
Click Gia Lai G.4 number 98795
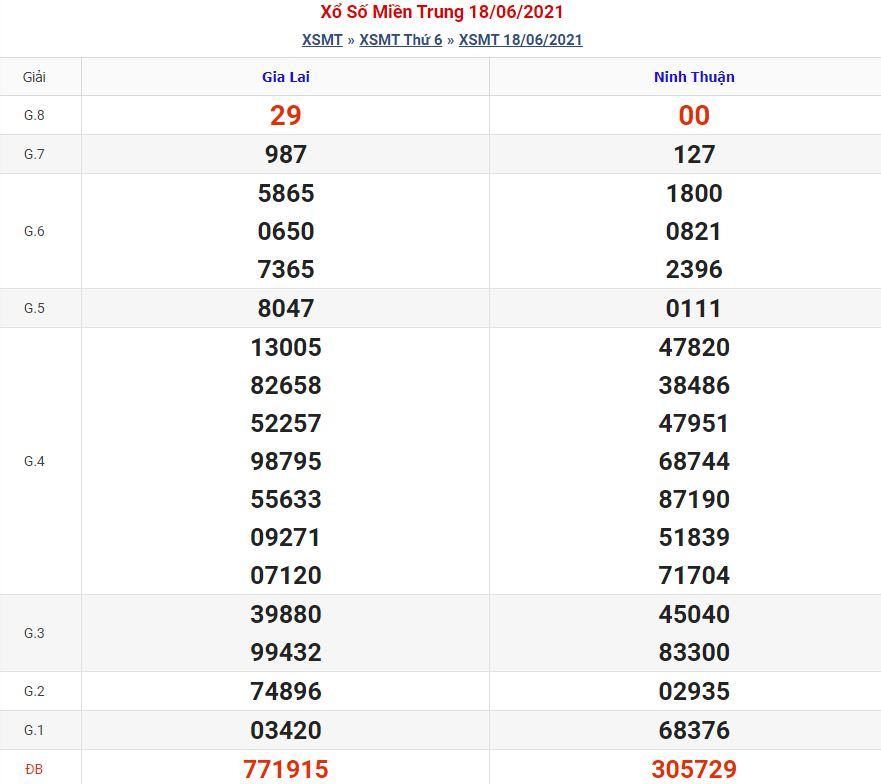pyautogui.click(x=285, y=461)
